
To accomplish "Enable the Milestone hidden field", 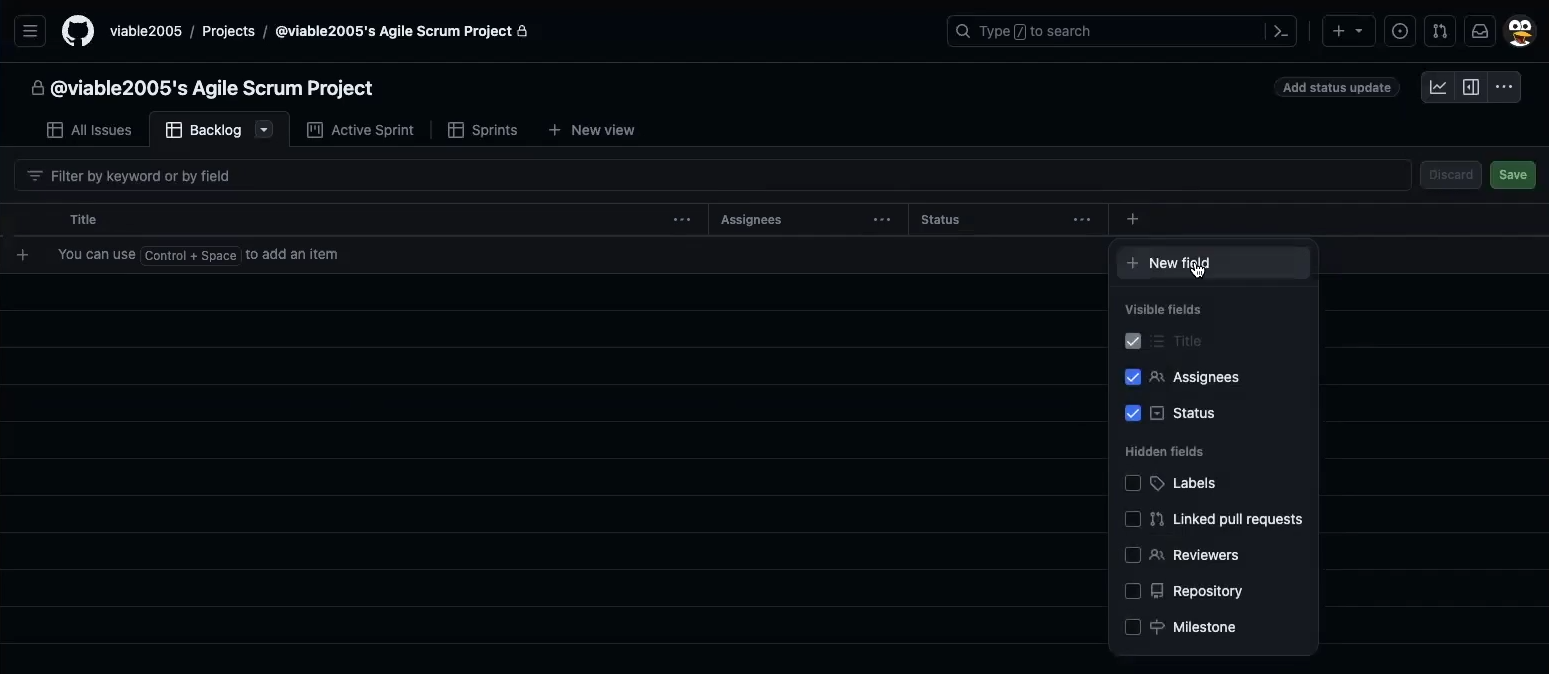I will (x=1133, y=627).
